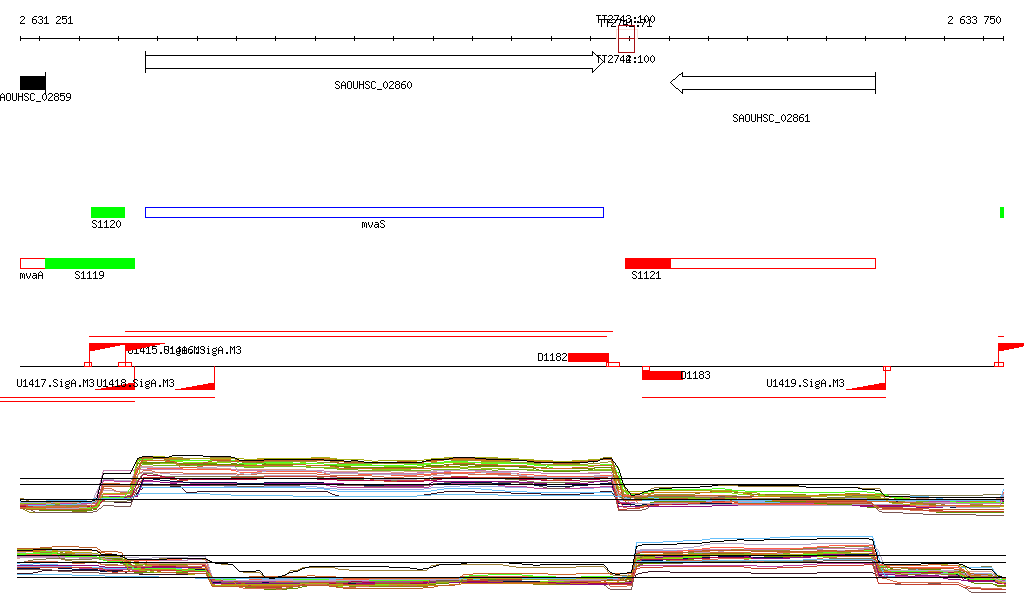
Task: Click the end coordinate 2 633 750
Action: [974, 20]
